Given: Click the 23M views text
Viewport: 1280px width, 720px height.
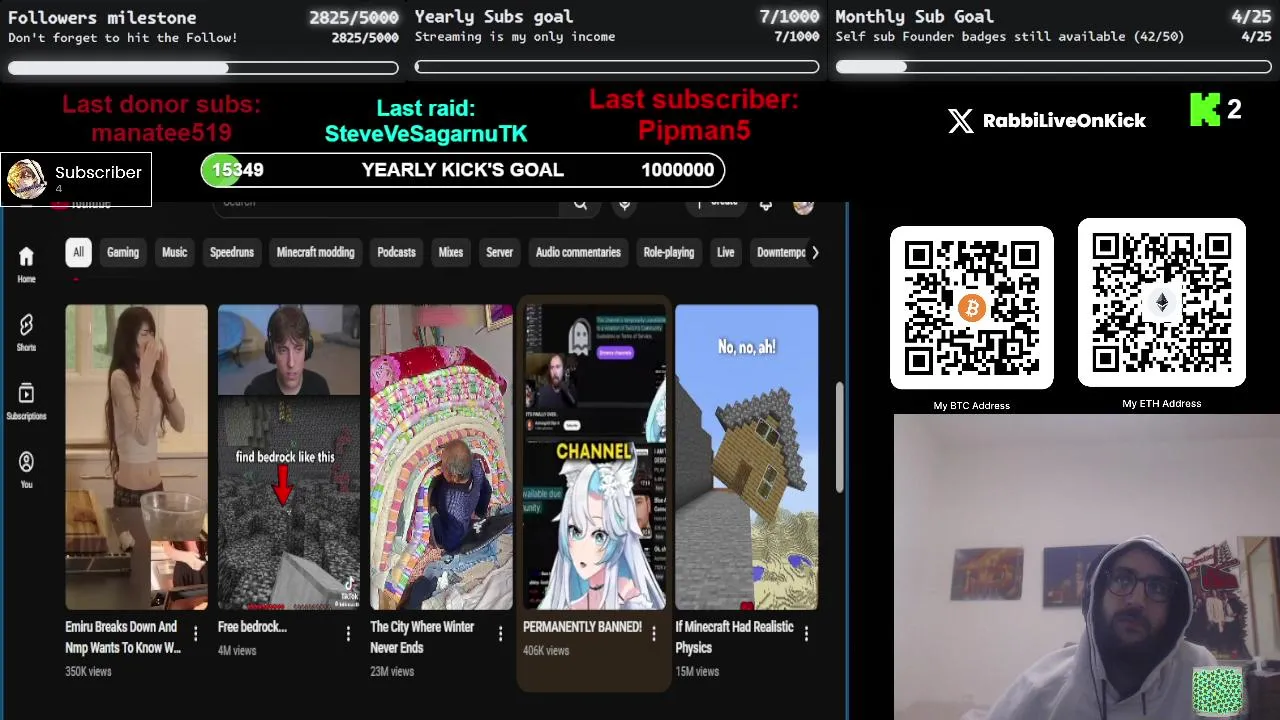Looking at the screenshot, I should (392, 671).
